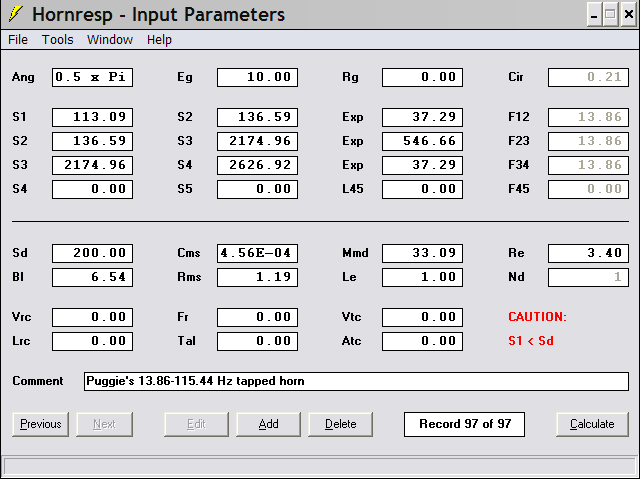Click the Mmd label
This screenshot has width=640, height=479.
point(355,253)
